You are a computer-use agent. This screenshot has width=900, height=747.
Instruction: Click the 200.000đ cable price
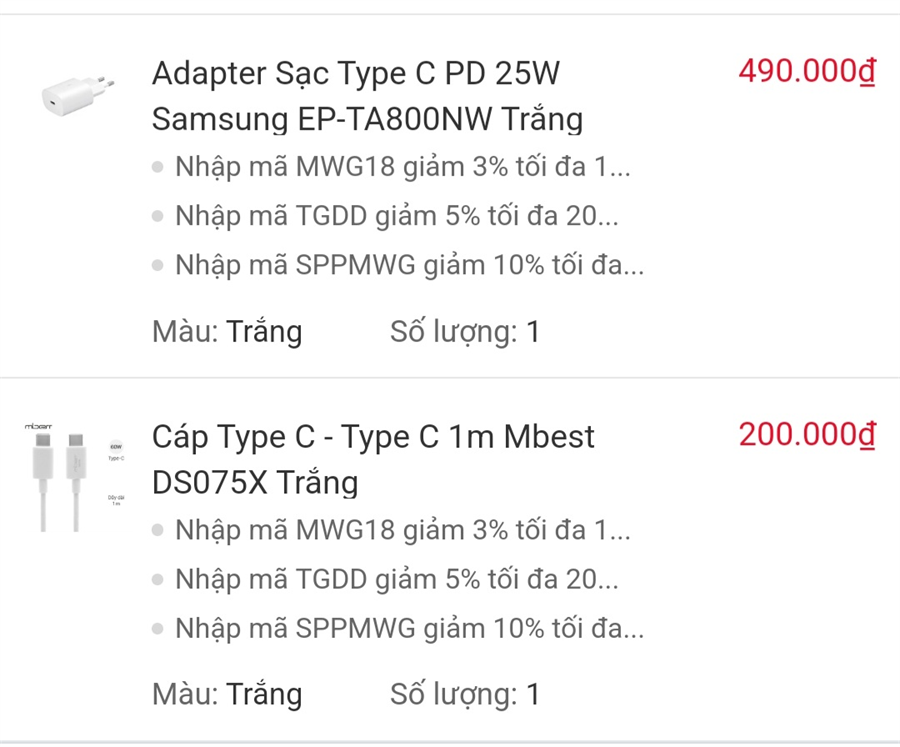coord(806,435)
